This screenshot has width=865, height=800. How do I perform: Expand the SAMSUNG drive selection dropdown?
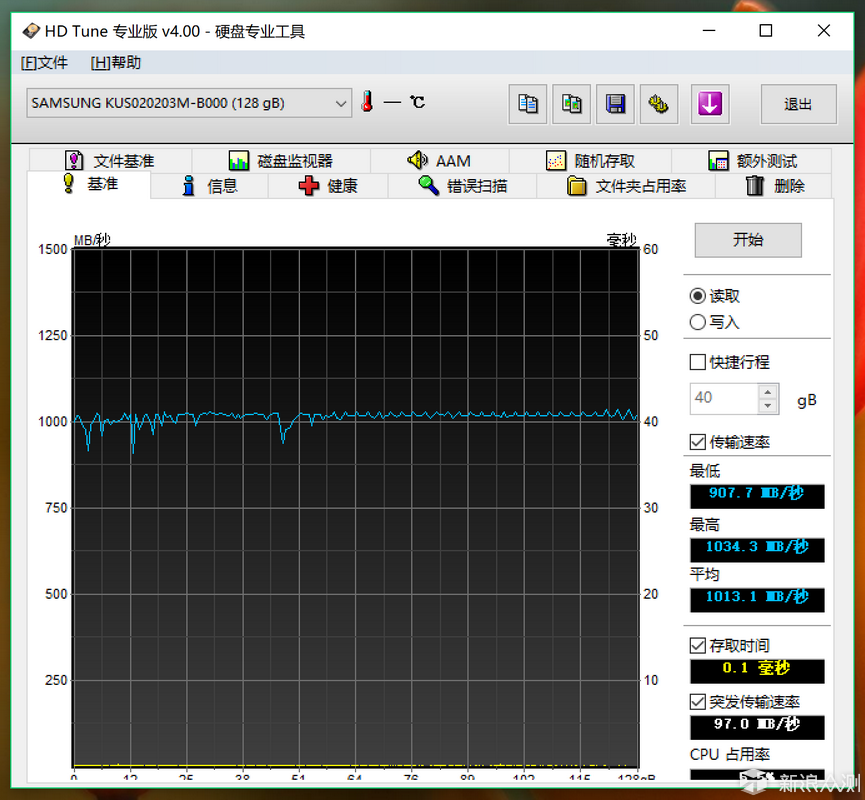click(x=341, y=103)
